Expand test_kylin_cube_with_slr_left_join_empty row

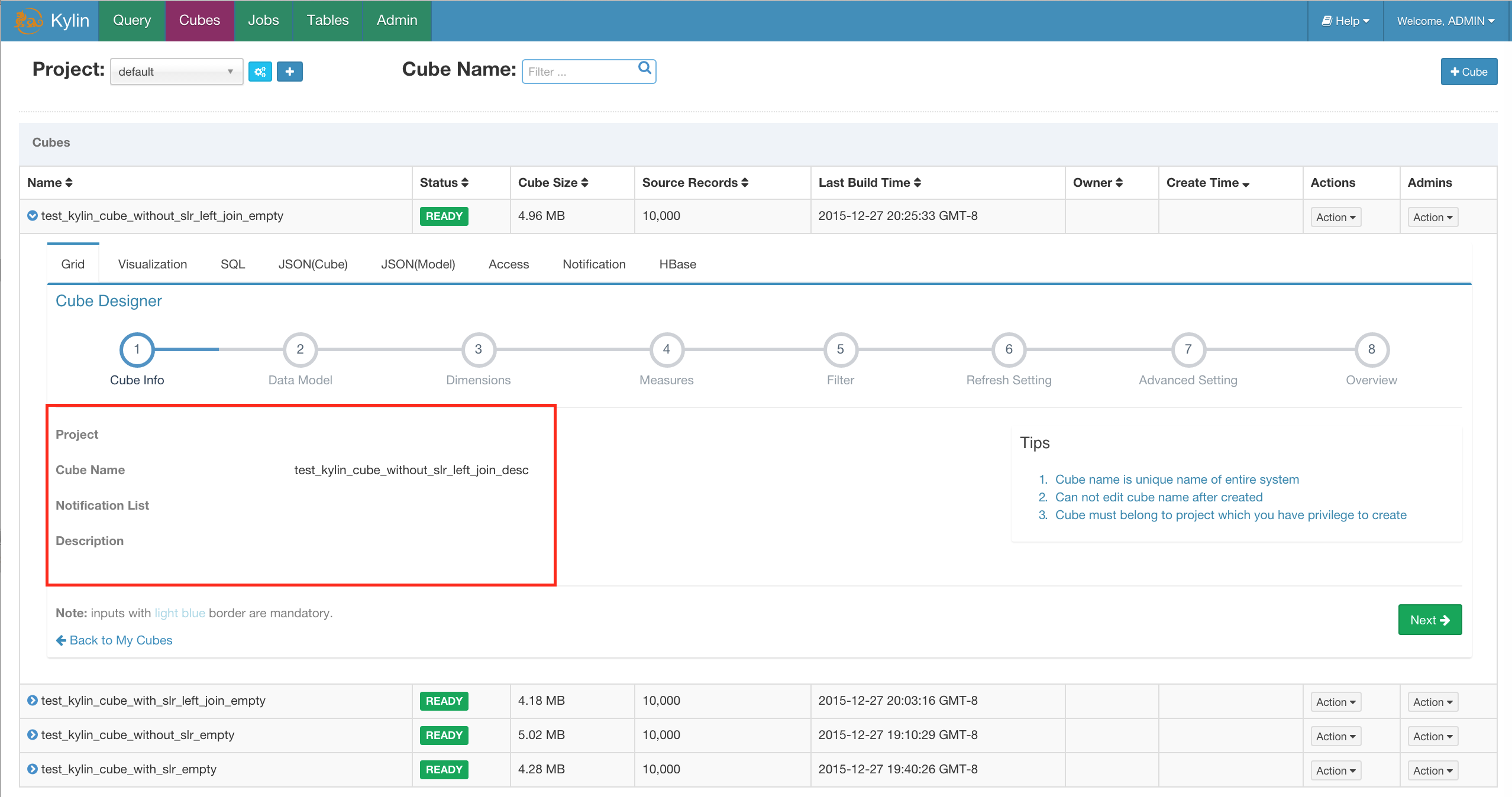pos(33,701)
